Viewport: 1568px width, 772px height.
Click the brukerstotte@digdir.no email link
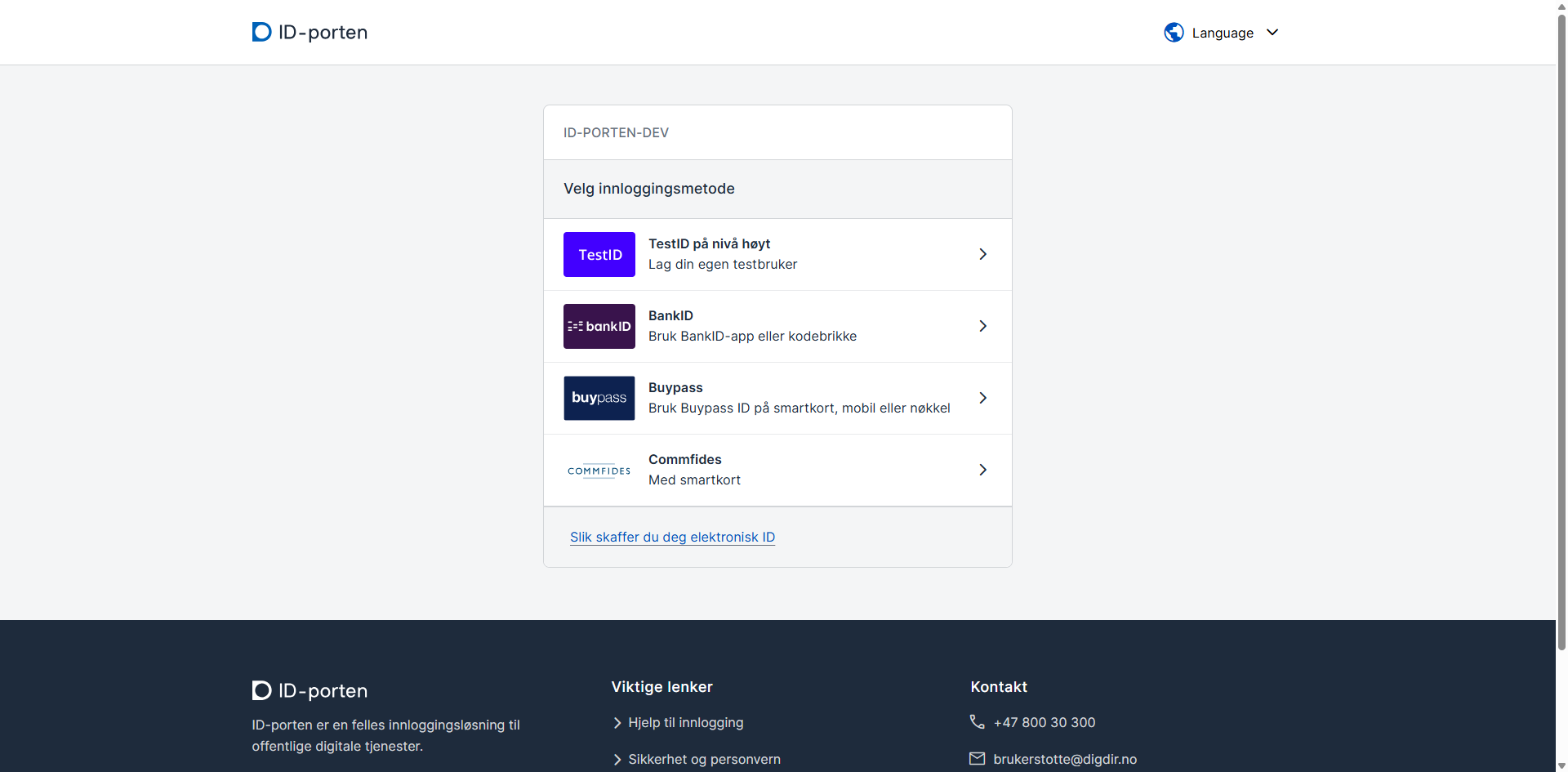click(1065, 759)
